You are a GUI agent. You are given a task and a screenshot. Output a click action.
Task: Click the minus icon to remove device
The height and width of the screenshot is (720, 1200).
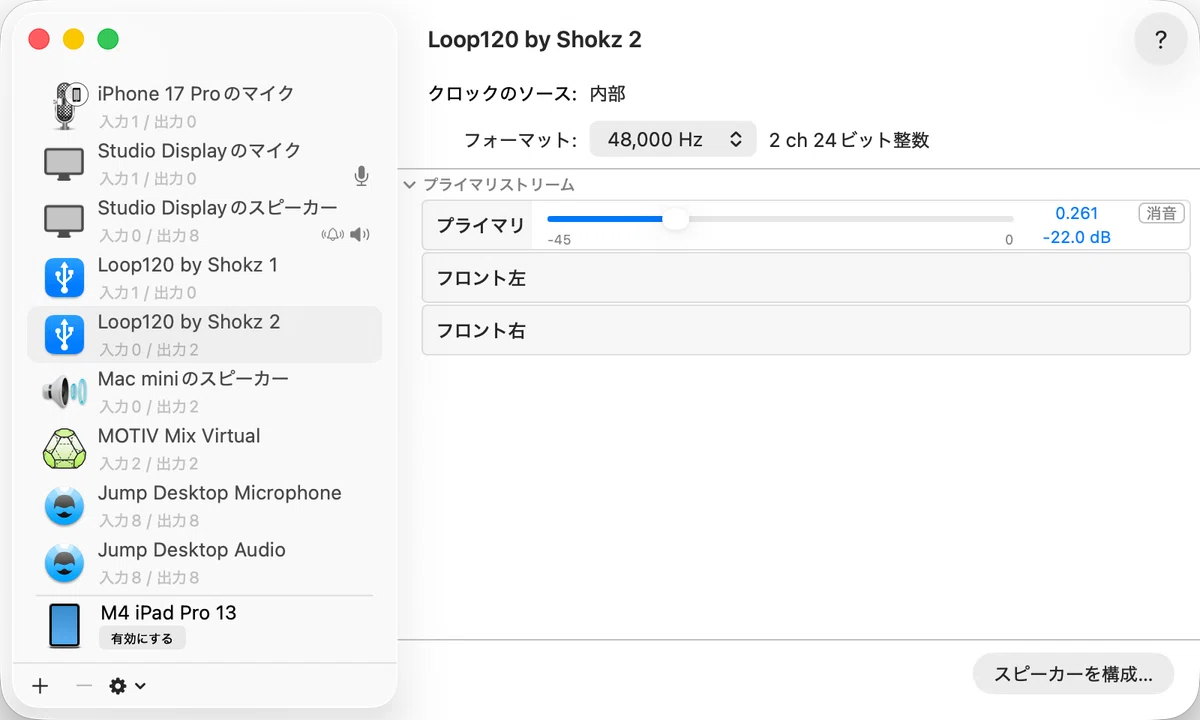coord(84,686)
